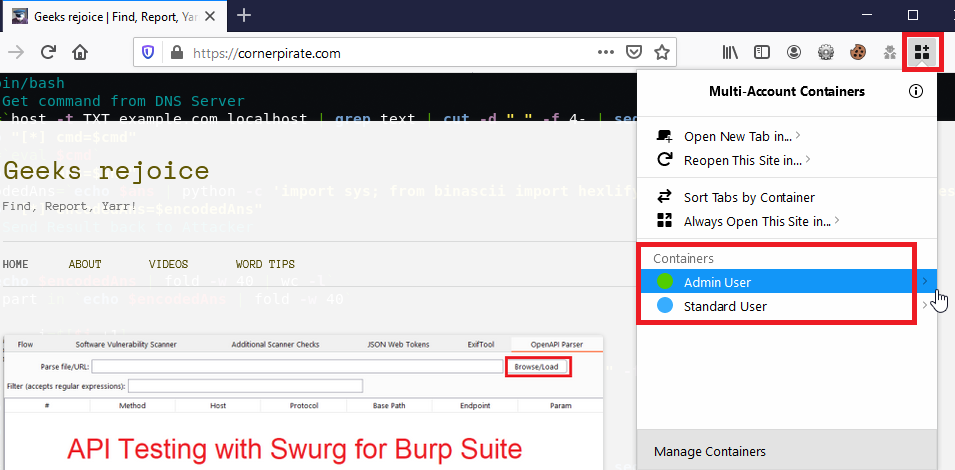Open the containers info icon
This screenshot has height=470, width=955.
click(x=916, y=92)
